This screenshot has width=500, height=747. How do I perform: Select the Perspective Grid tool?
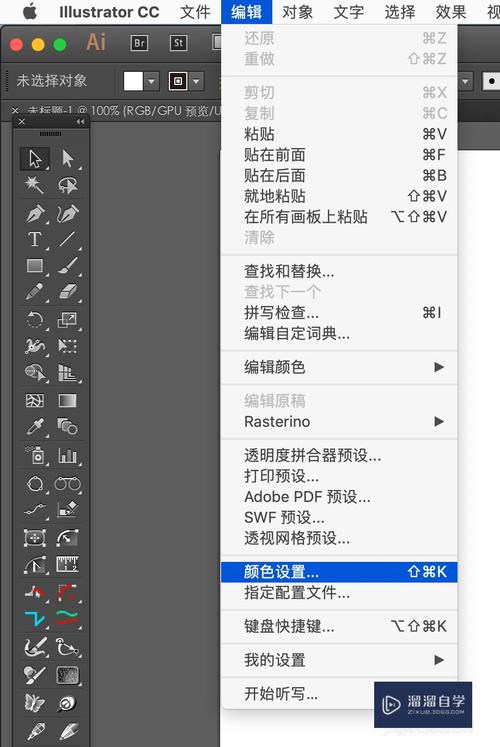point(68,373)
